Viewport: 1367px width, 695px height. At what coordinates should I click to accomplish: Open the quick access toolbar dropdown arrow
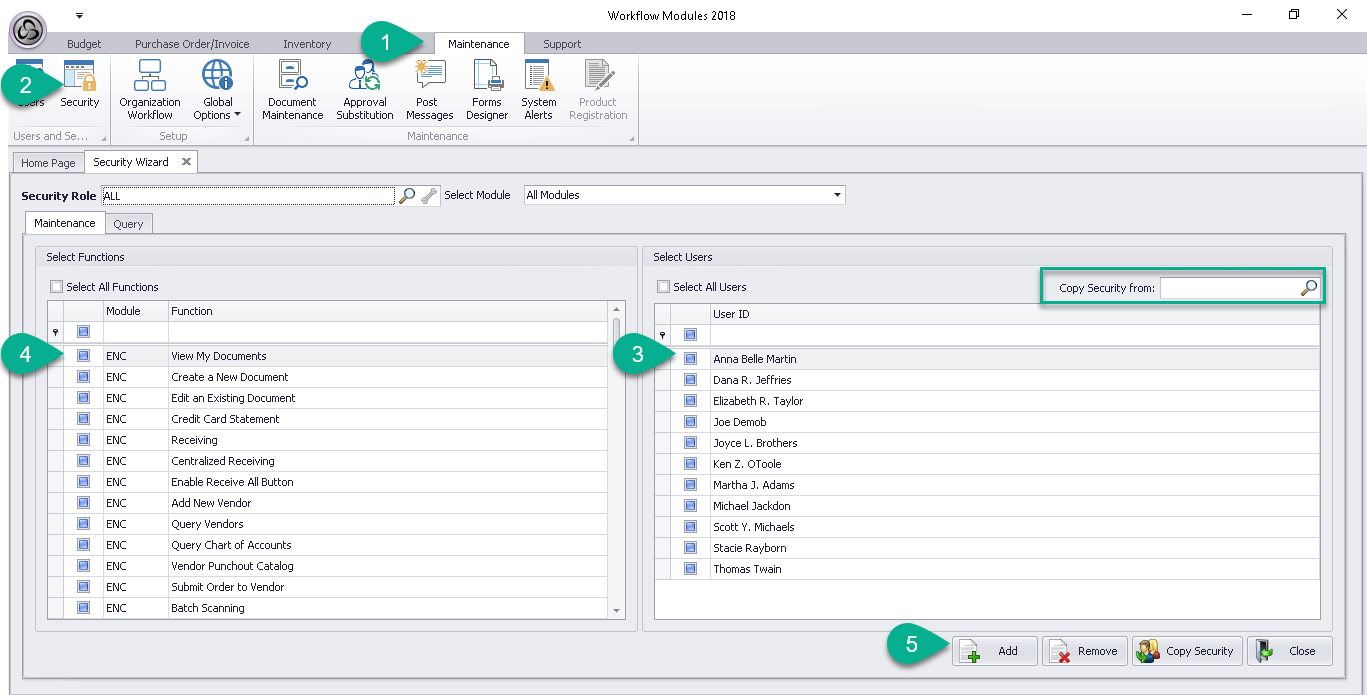coord(79,16)
